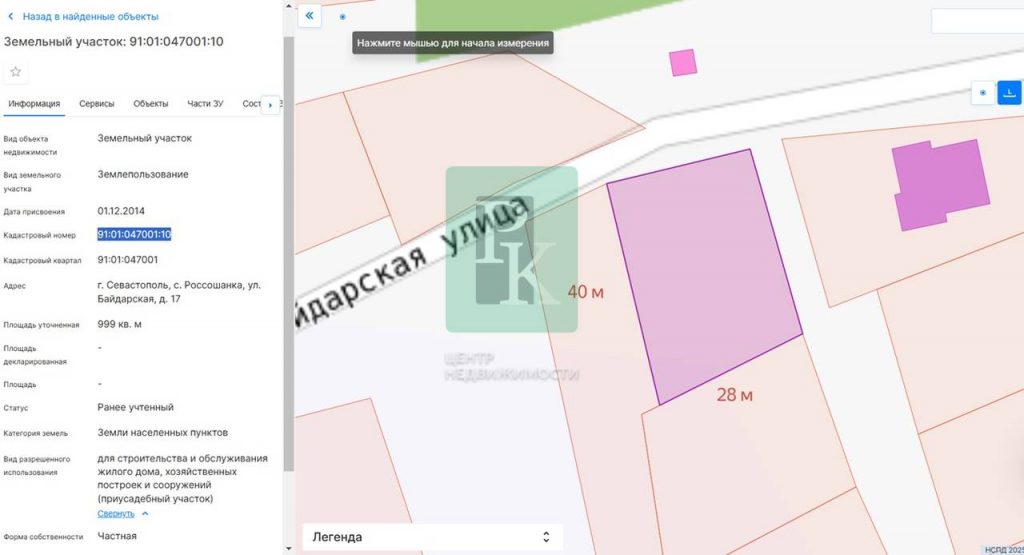The width and height of the screenshot is (1024, 555).
Task: Collapse side panel with double-chevron button
Action: click(x=309, y=16)
